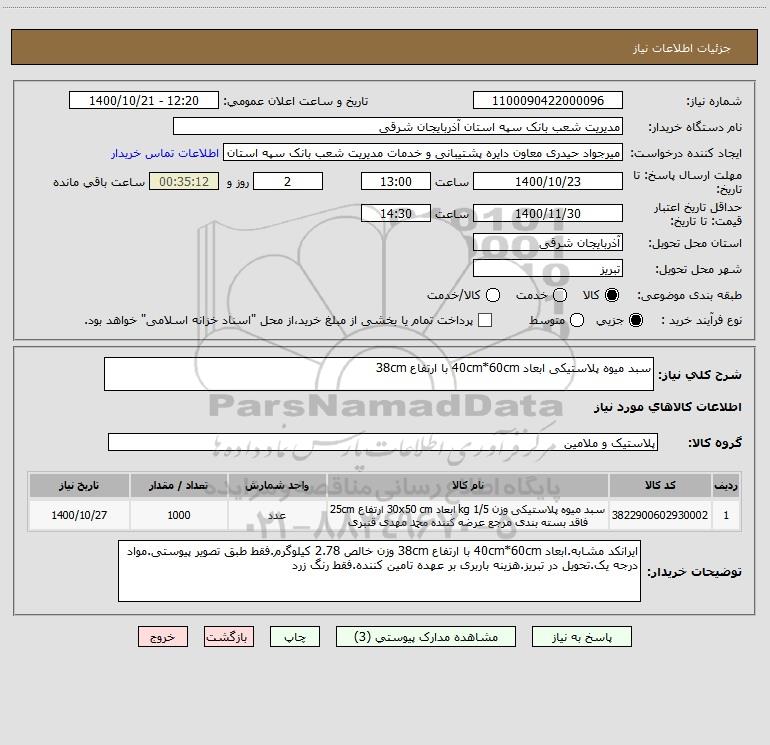Image resolution: width=770 pixels, height=745 pixels.
Task: Click the delivery province field آذربایجان شرقی
Action: click(x=548, y=243)
